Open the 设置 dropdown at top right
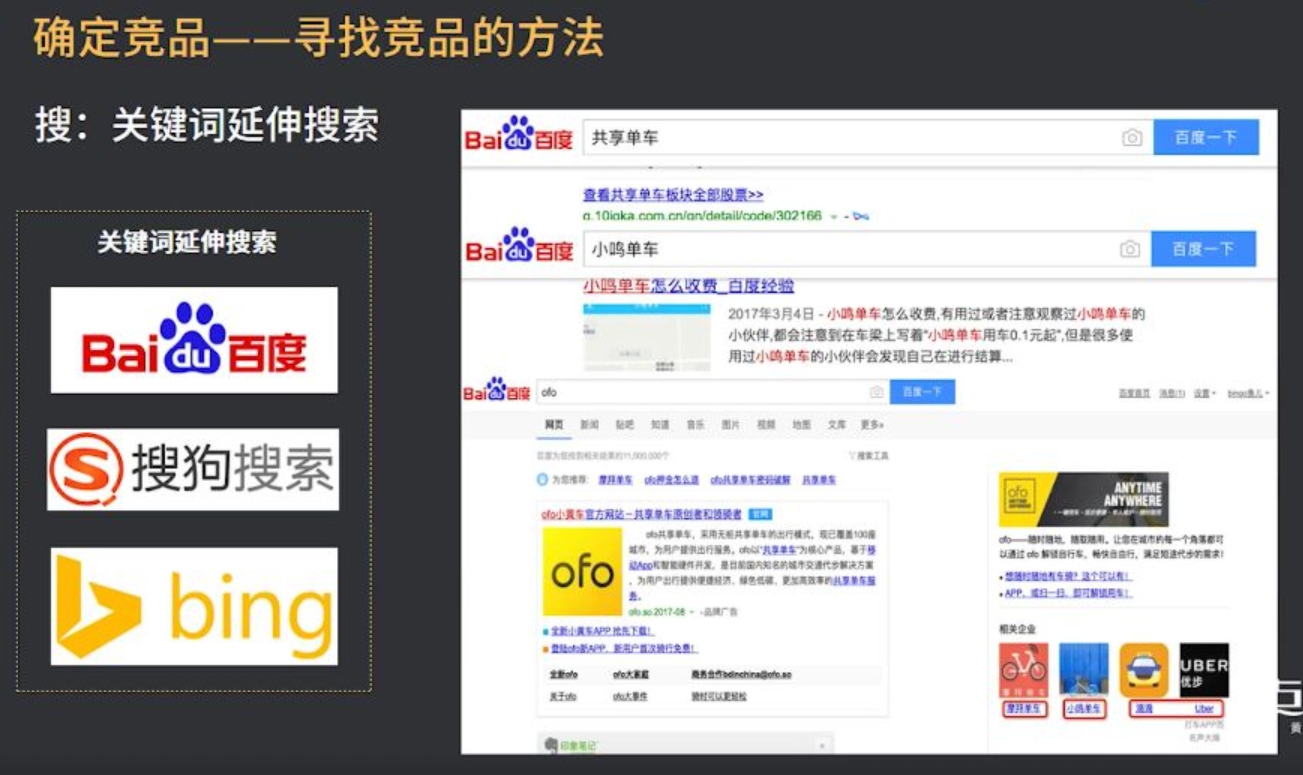The width and height of the screenshot is (1303, 775). [1204, 394]
